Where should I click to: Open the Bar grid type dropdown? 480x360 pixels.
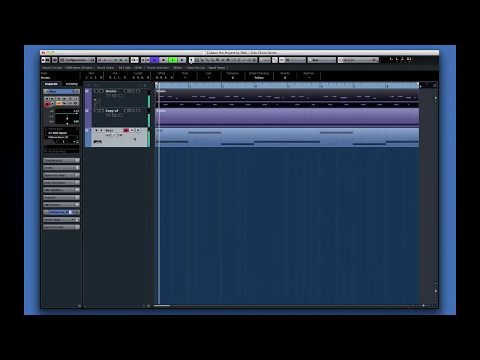point(321,60)
